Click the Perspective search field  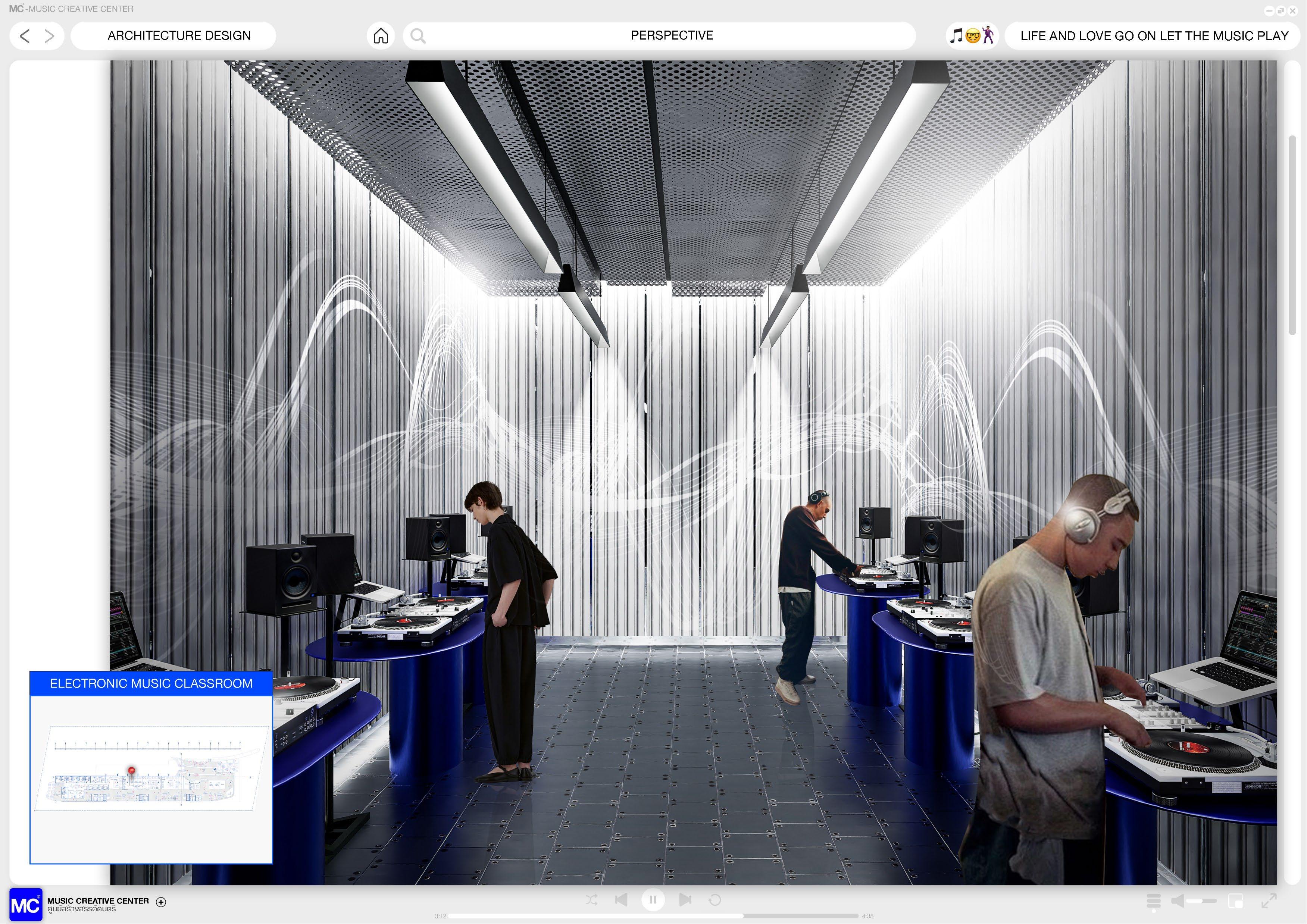(671, 36)
